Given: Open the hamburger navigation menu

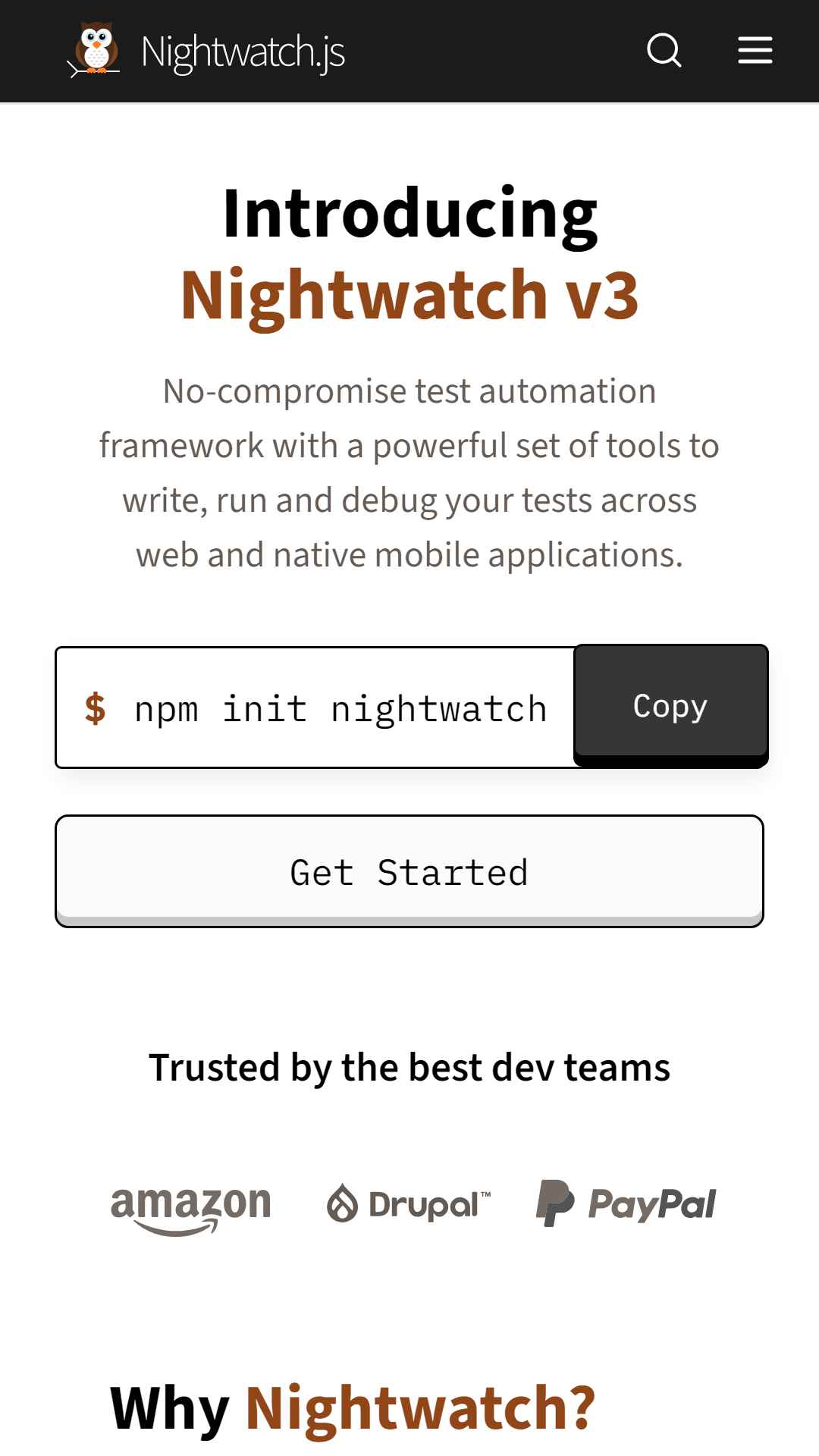Looking at the screenshot, I should coord(755,51).
